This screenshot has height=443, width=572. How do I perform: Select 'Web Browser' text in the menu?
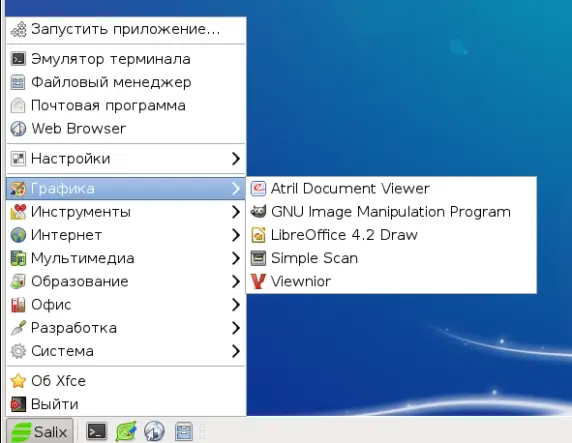click(78, 128)
